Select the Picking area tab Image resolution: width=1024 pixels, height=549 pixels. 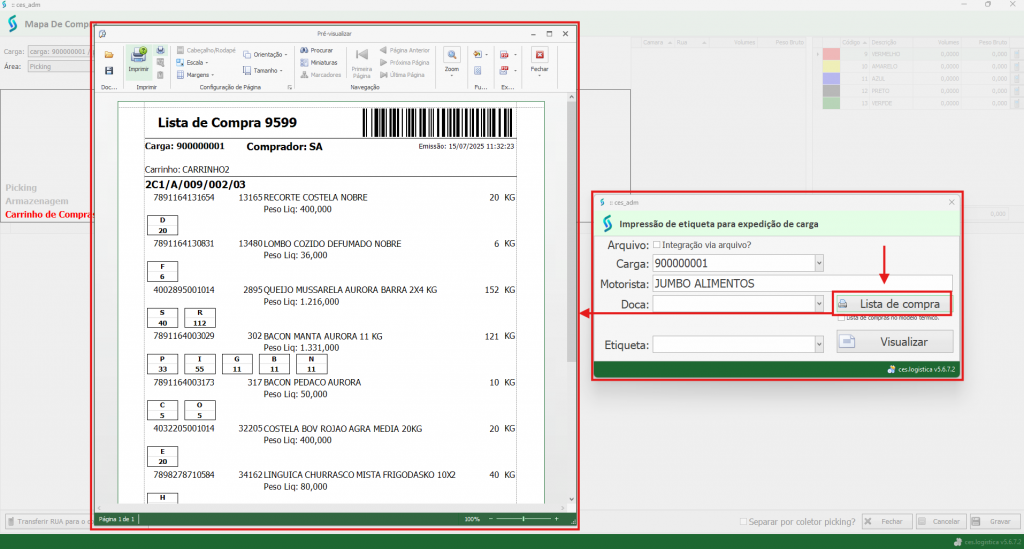pos(21,187)
